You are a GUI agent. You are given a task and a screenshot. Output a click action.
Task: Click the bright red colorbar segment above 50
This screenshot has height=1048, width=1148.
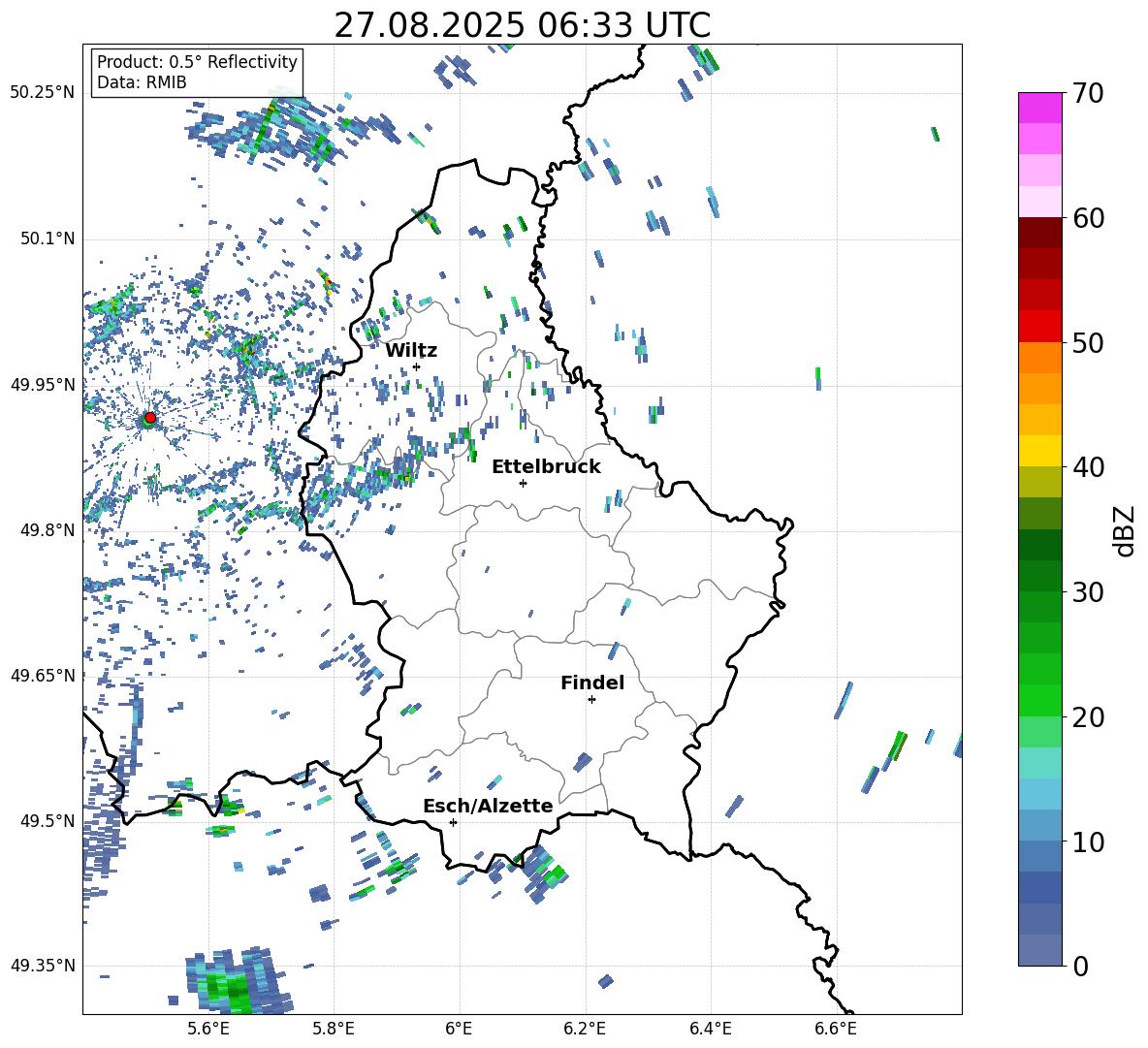point(1039,327)
